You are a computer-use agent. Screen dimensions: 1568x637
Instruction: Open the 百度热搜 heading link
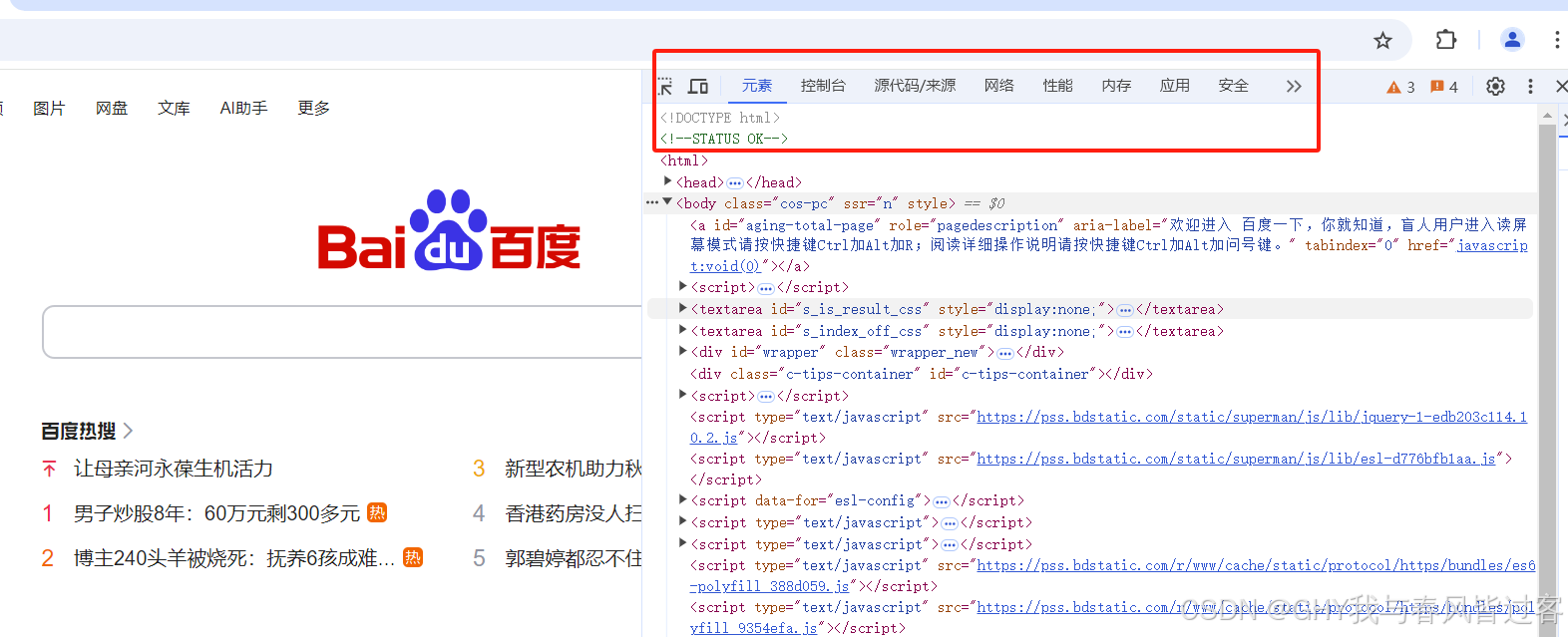click(x=87, y=431)
